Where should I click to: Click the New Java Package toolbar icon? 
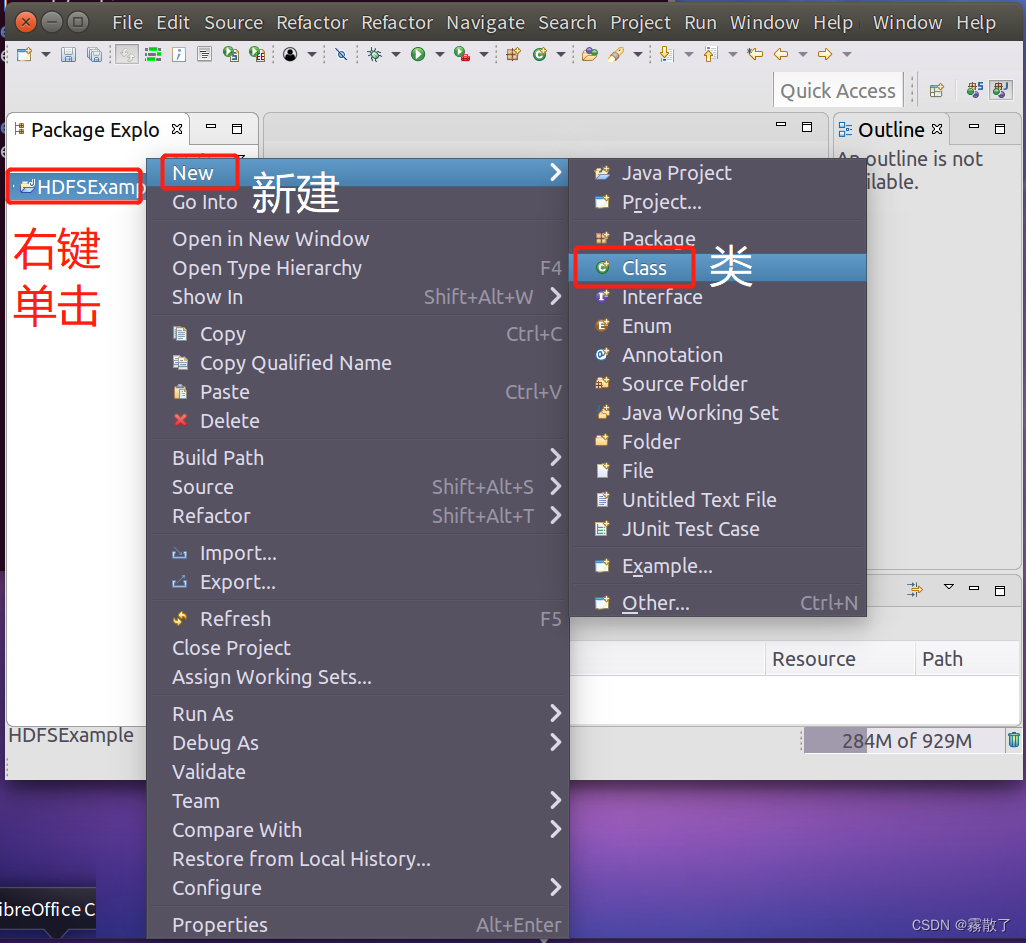point(514,54)
